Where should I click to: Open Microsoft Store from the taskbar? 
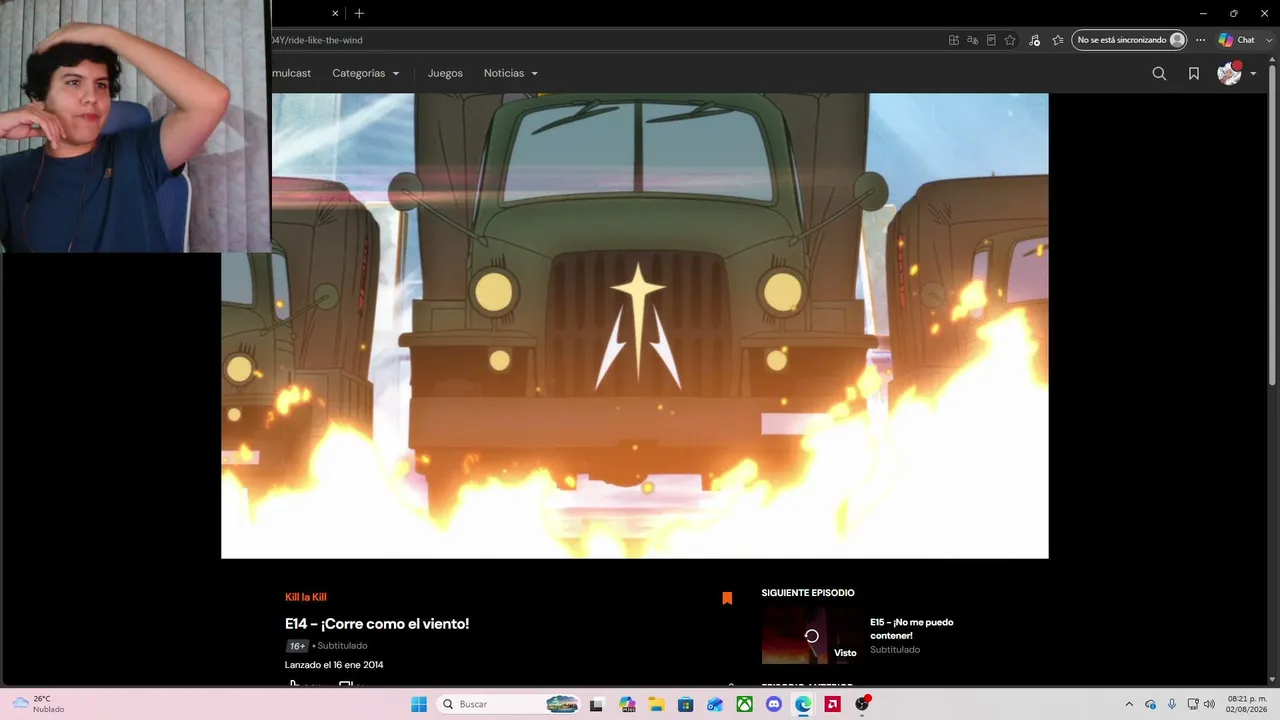[686, 704]
